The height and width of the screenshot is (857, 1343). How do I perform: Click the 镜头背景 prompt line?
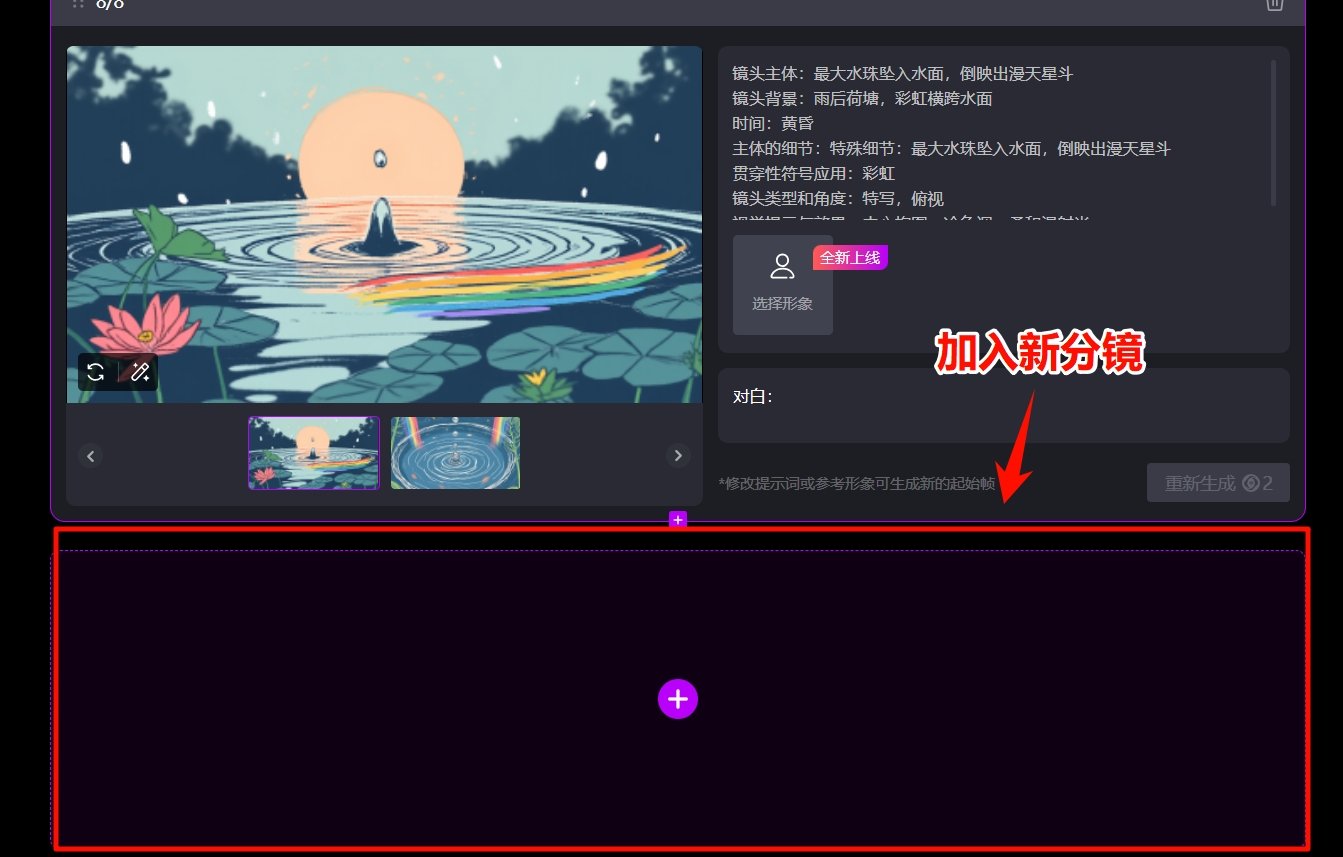point(862,99)
